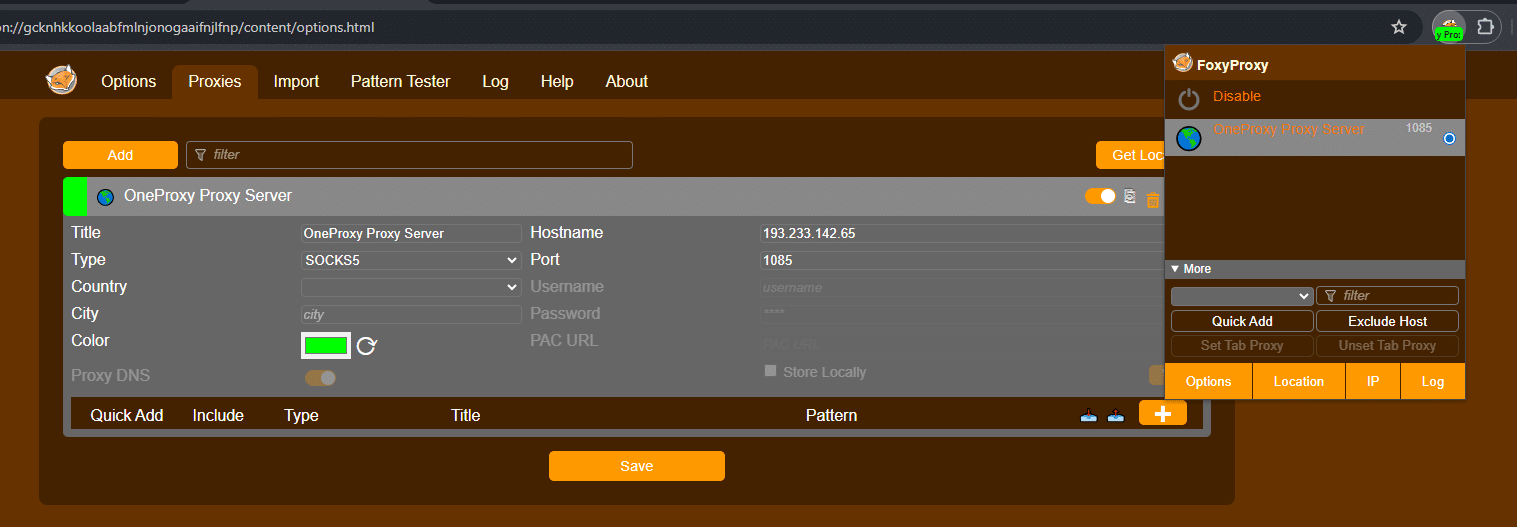1517x527 pixels.
Task: Click the import patterns icon
Action: 1089,416
